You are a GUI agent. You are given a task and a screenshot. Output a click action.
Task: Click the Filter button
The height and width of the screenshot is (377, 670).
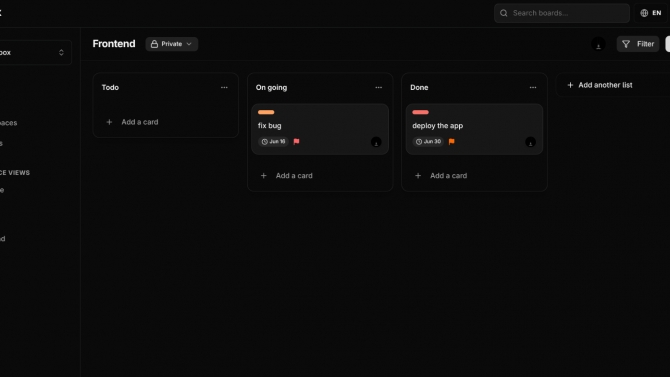(x=638, y=44)
